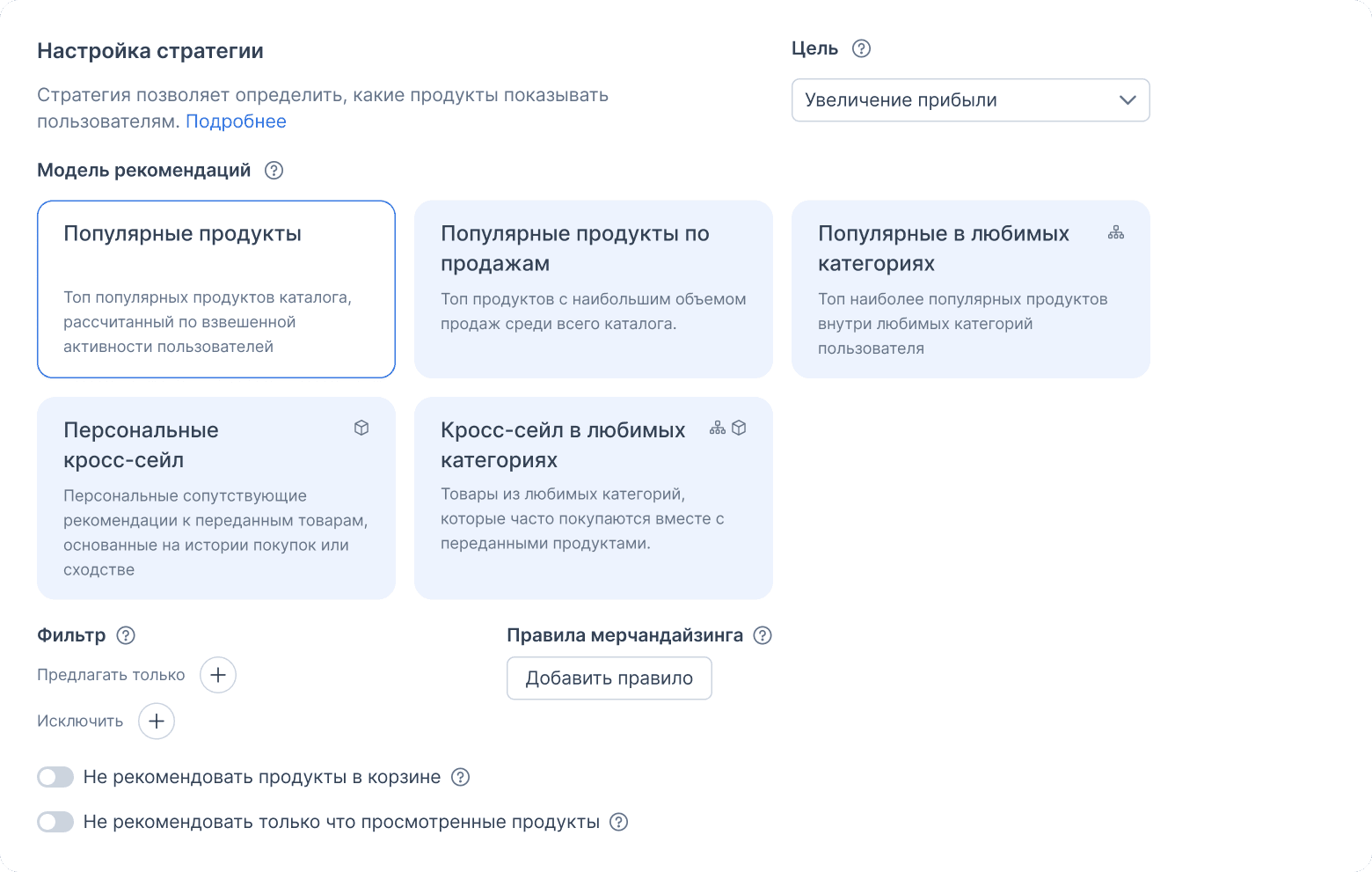Select the Популярные продукты по продажам model
The image size is (1372, 872).
point(593,289)
